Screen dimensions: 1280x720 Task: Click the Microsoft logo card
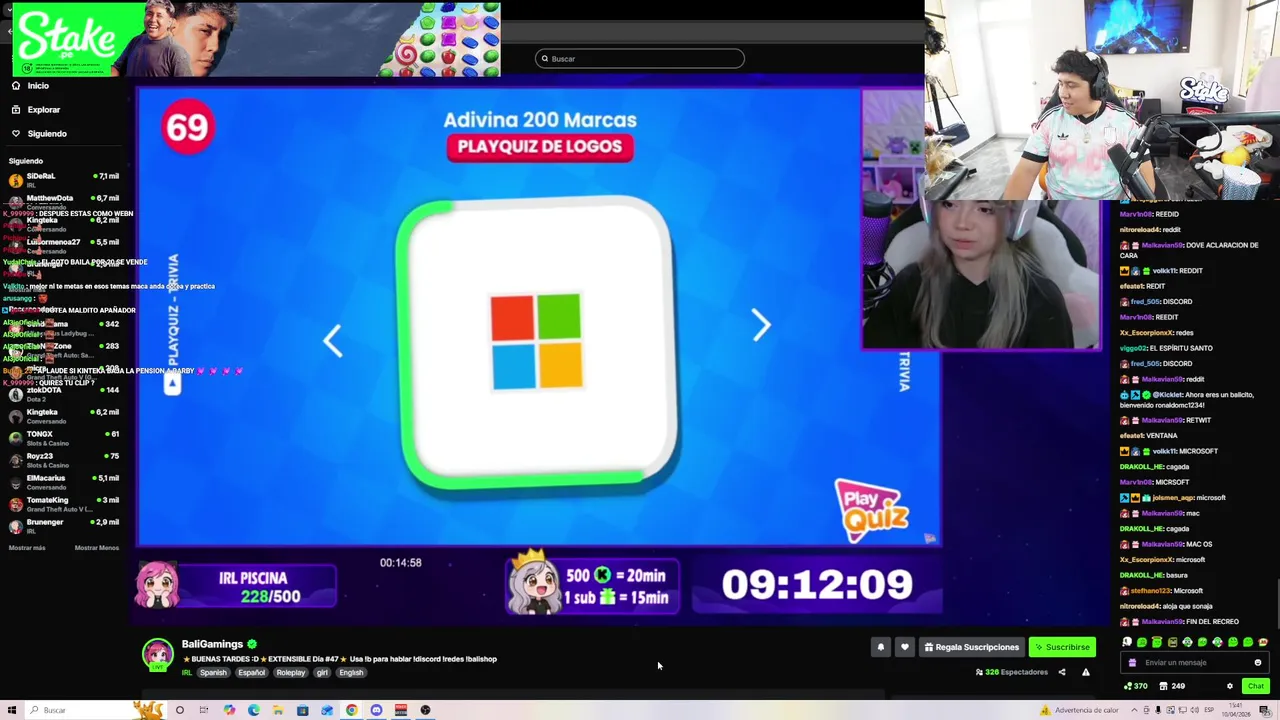point(537,342)
